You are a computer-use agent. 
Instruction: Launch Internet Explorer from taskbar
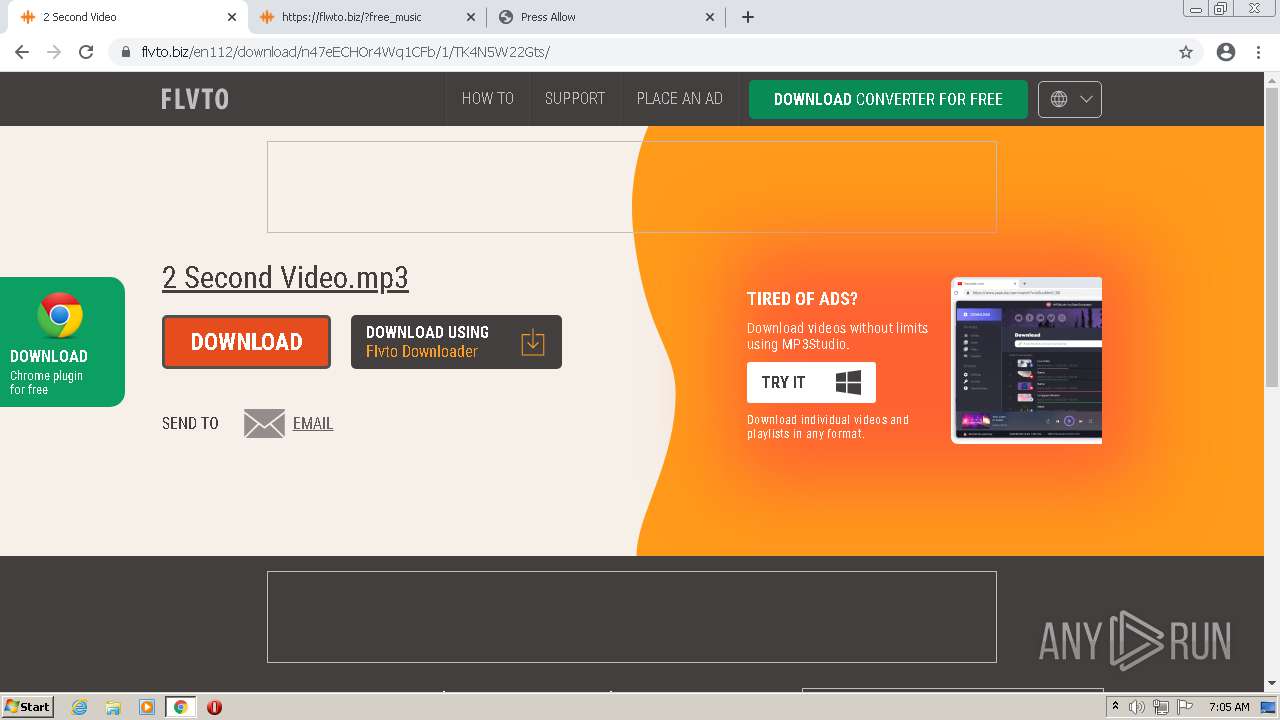pos(80,707)
